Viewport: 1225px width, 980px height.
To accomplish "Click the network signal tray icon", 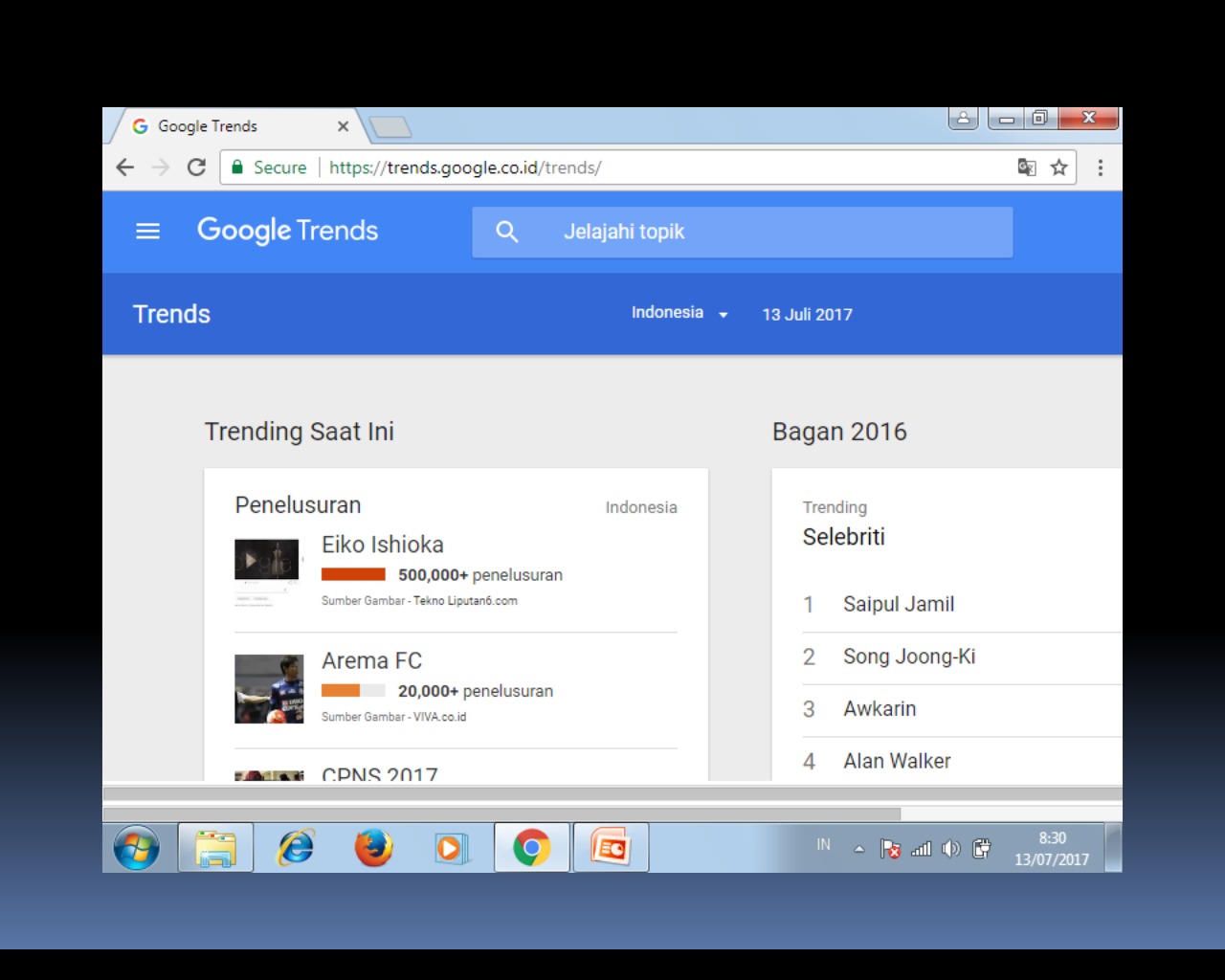I will pos(921,849).
